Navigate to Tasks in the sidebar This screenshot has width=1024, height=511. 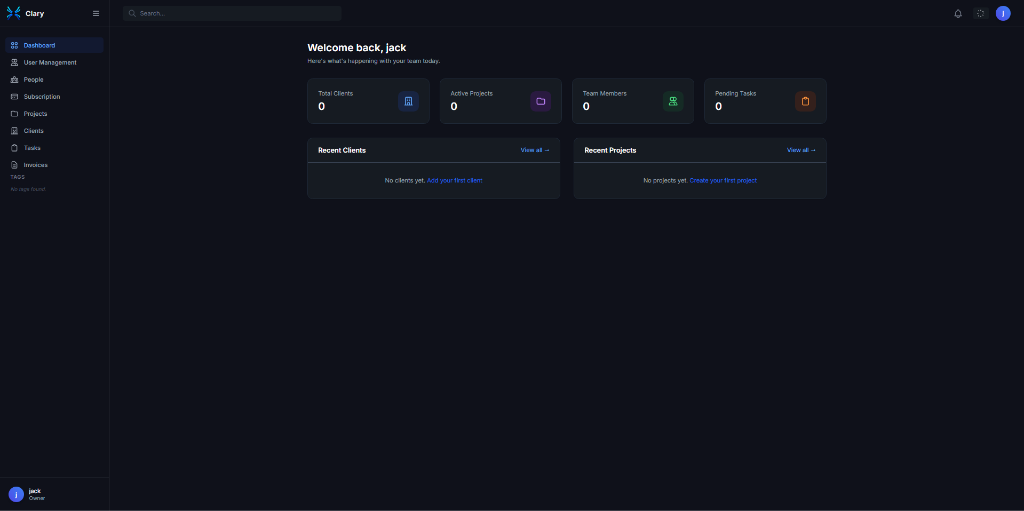(x=32, y=147)
